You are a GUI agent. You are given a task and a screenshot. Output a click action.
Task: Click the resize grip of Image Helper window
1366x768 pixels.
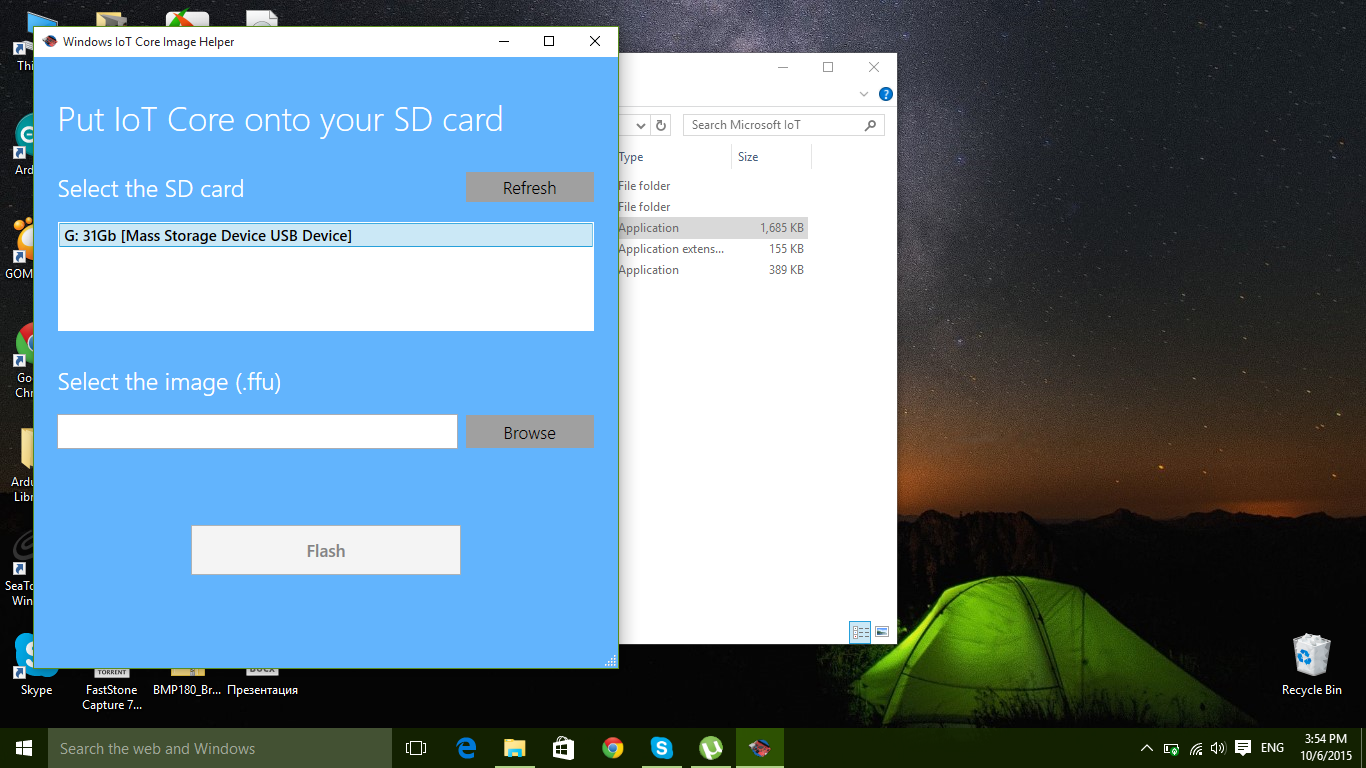tap(611, 660)
